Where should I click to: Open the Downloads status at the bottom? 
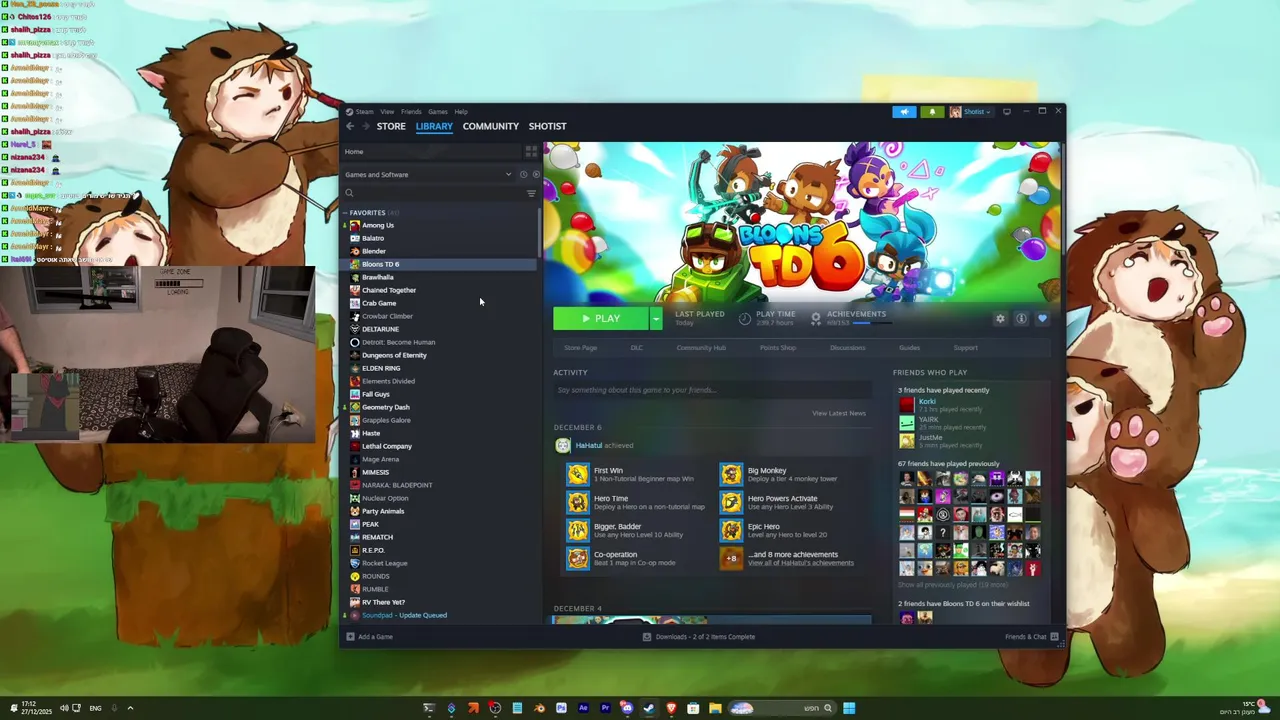tap(699, 636)
